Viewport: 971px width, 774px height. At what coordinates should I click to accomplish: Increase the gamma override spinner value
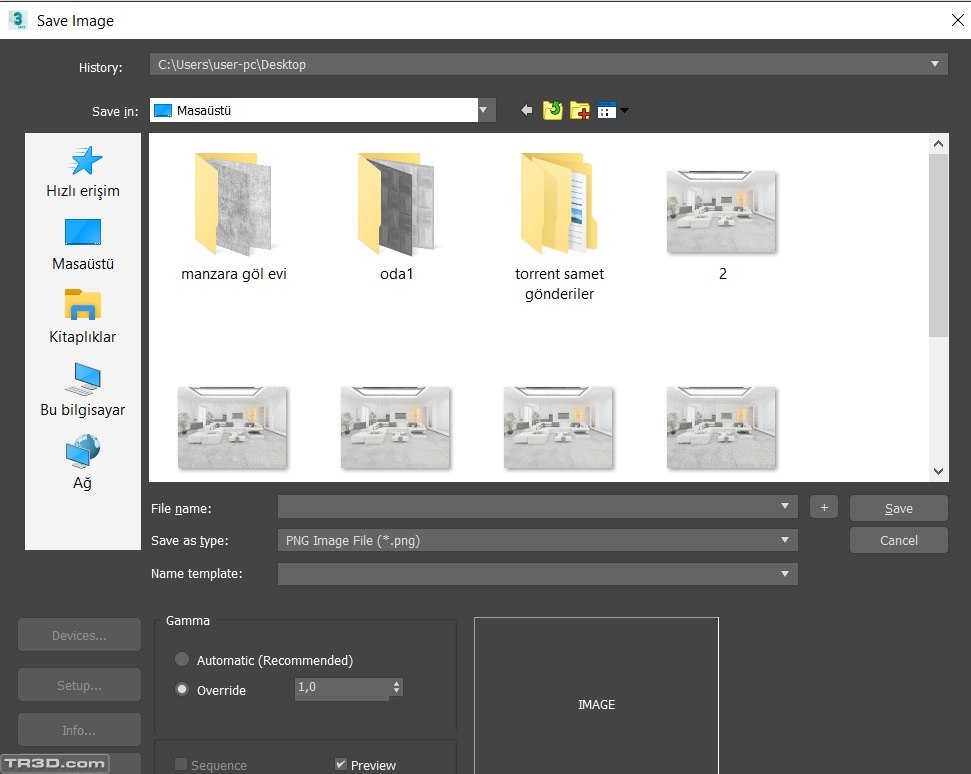pyautogui.click(x=397, y=684)
